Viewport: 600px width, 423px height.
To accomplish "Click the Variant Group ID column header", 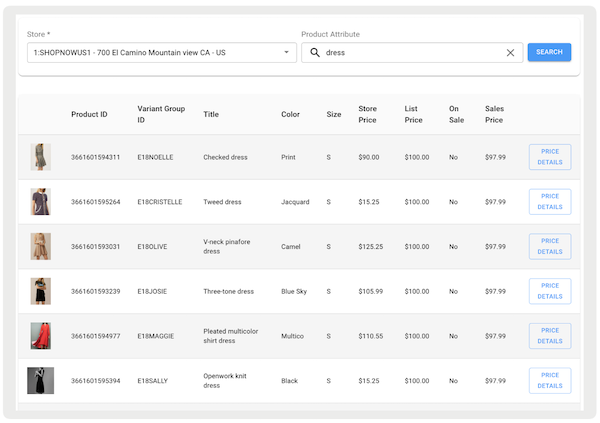I will point(161,114).
